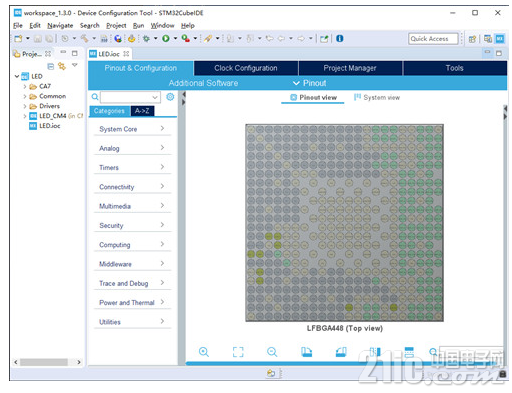Expand the LED_CM4 project node
512x393 pixels.
(x=25, y=116)
